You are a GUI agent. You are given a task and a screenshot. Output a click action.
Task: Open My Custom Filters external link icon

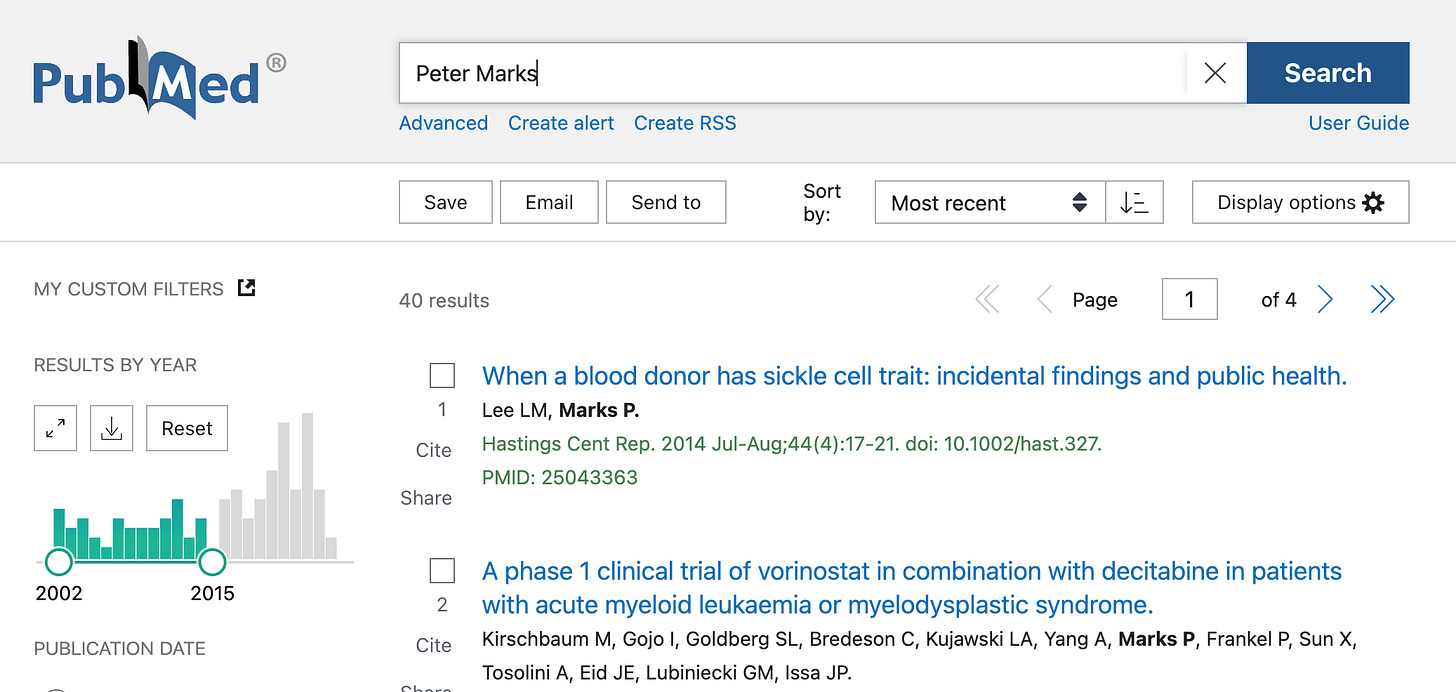pyautogui.click(x=246, y=288)
